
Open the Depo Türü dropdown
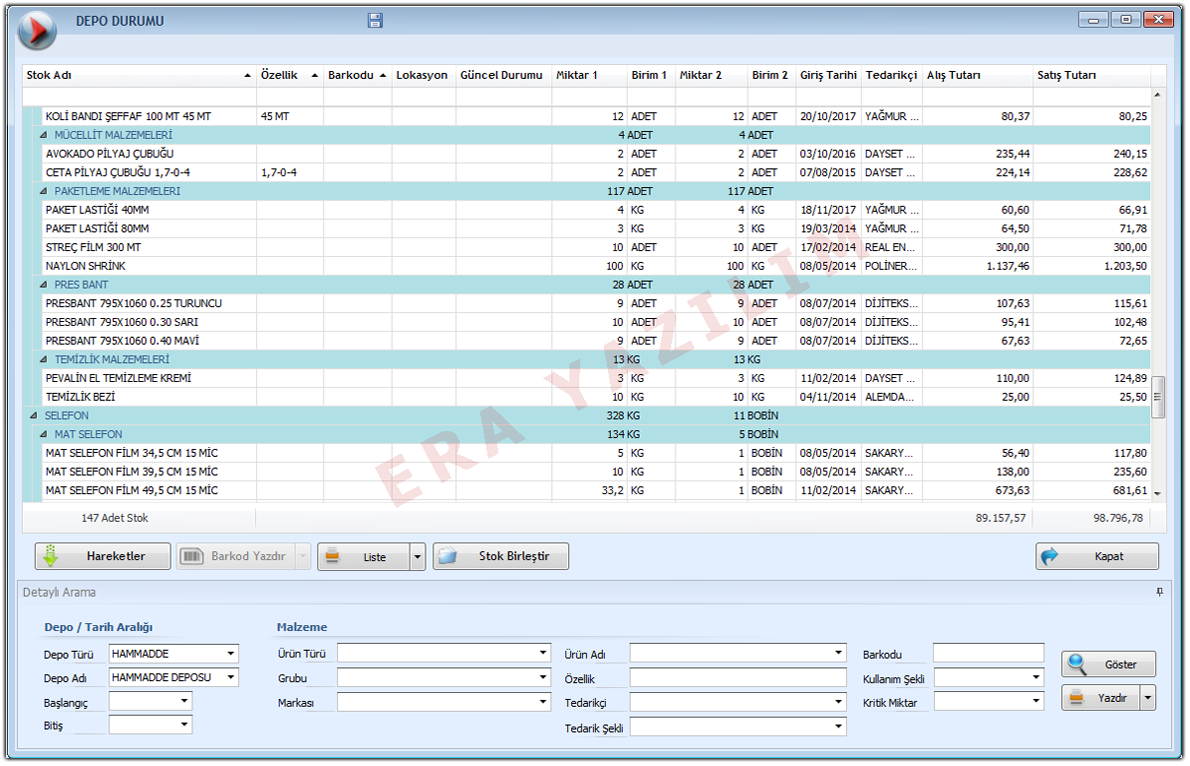click(231, 654)
